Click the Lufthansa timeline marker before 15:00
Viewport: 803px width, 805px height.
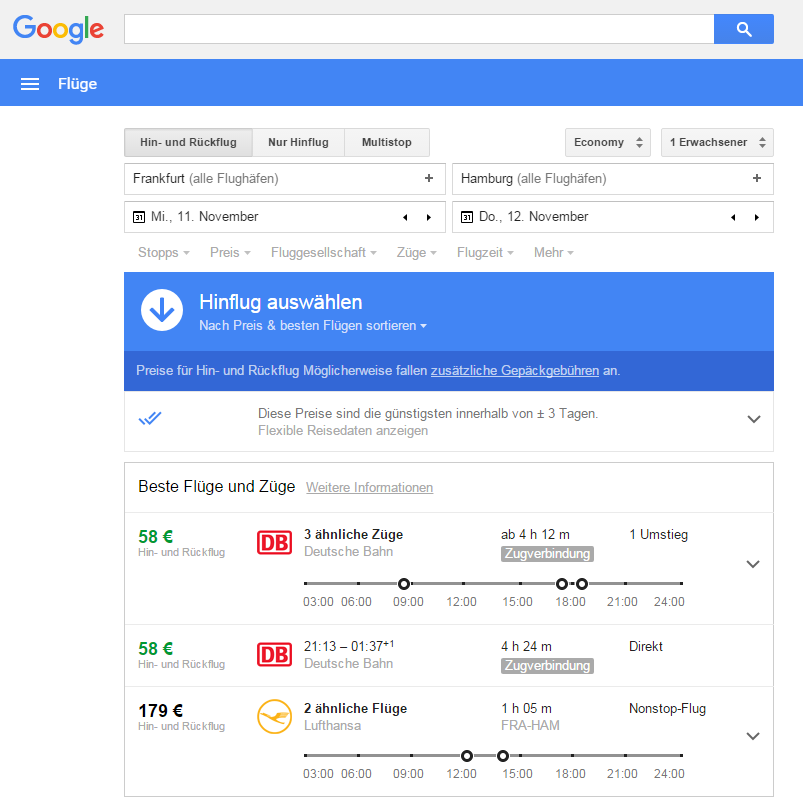point(503,756)
